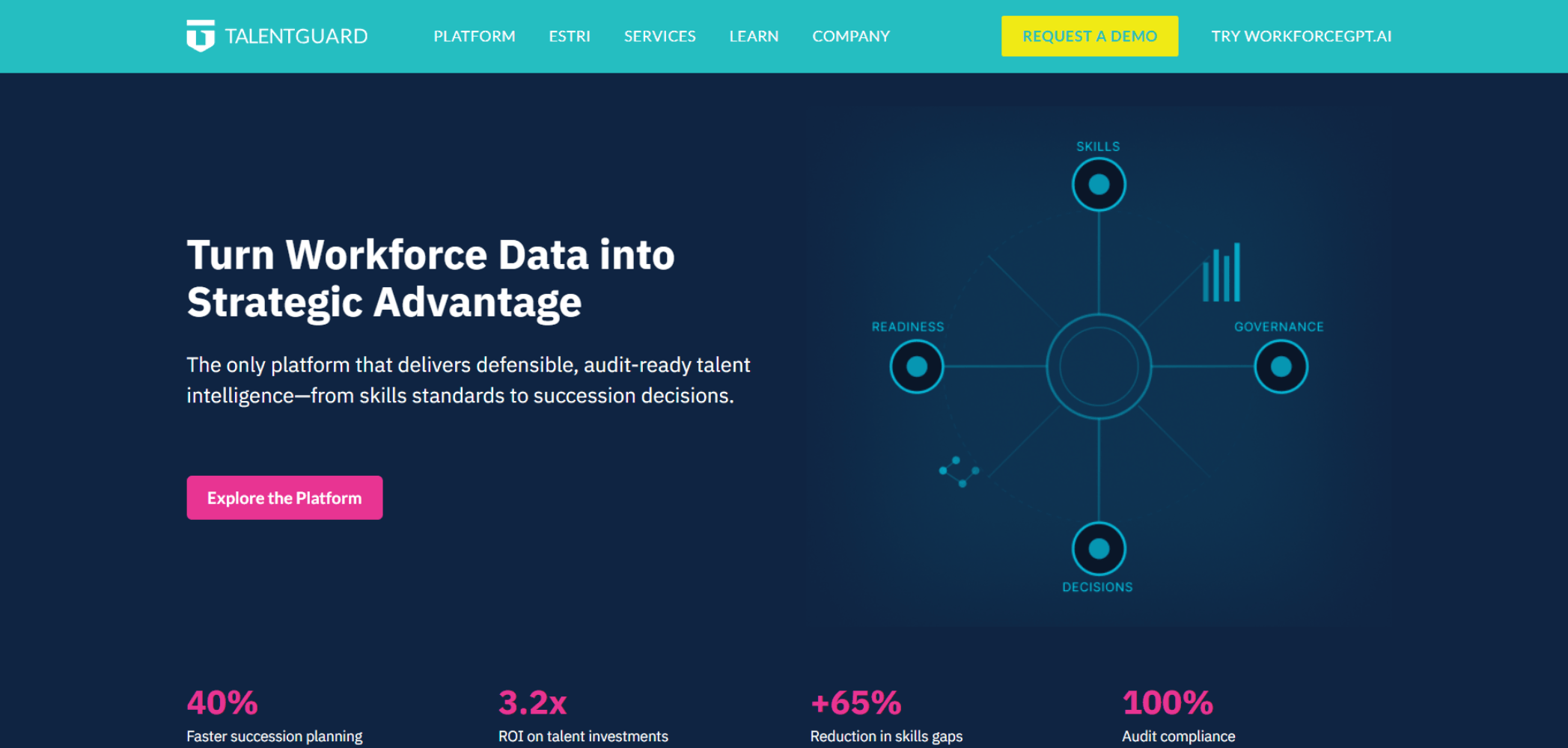Viewport: 1568px width, 748px height.
Task: Click the Request a Demo button
Action: (x=1090, y=36)
